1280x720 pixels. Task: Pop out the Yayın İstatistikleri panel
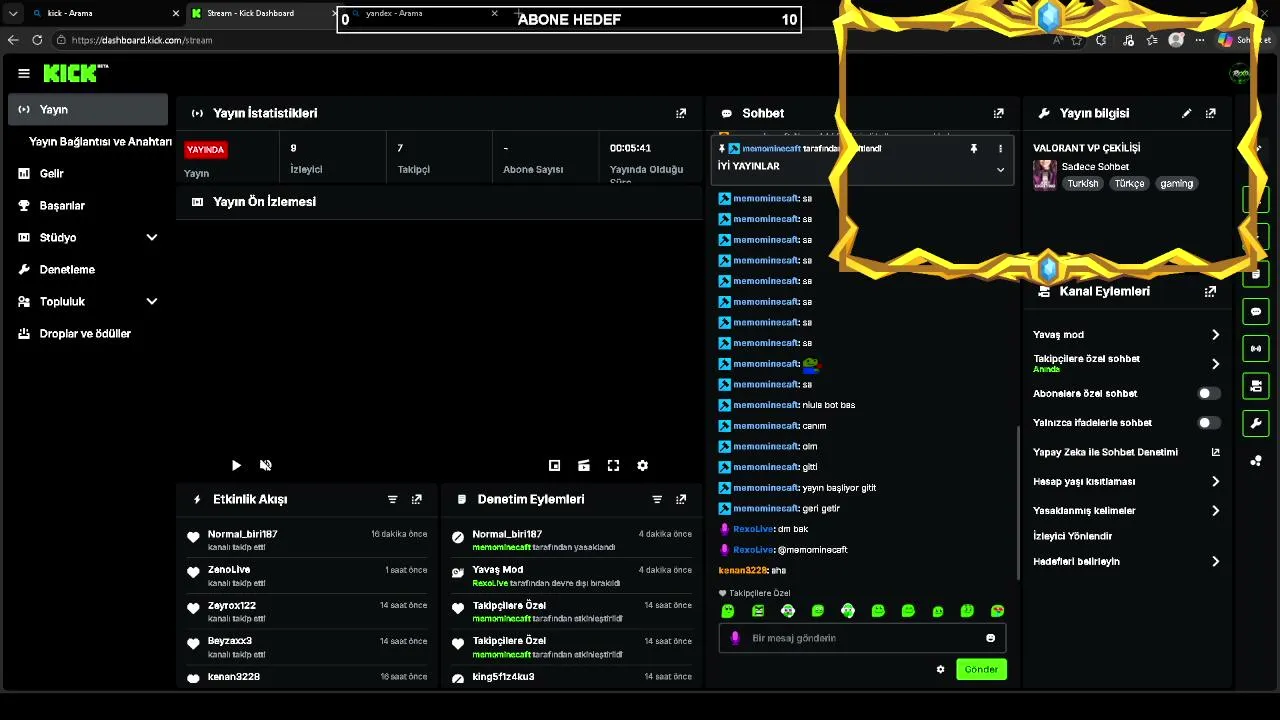(x=681, y=113)
